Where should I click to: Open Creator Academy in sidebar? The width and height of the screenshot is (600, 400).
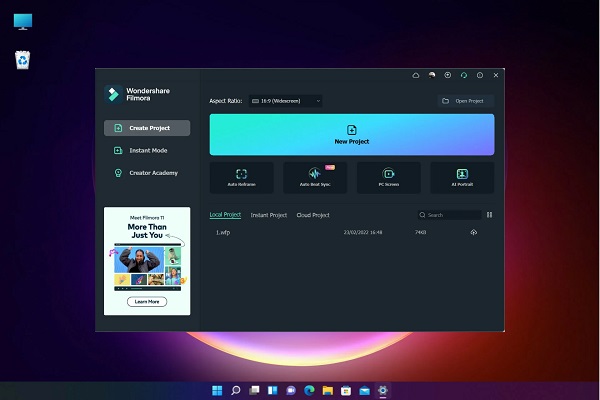click(x=147, y=173)
